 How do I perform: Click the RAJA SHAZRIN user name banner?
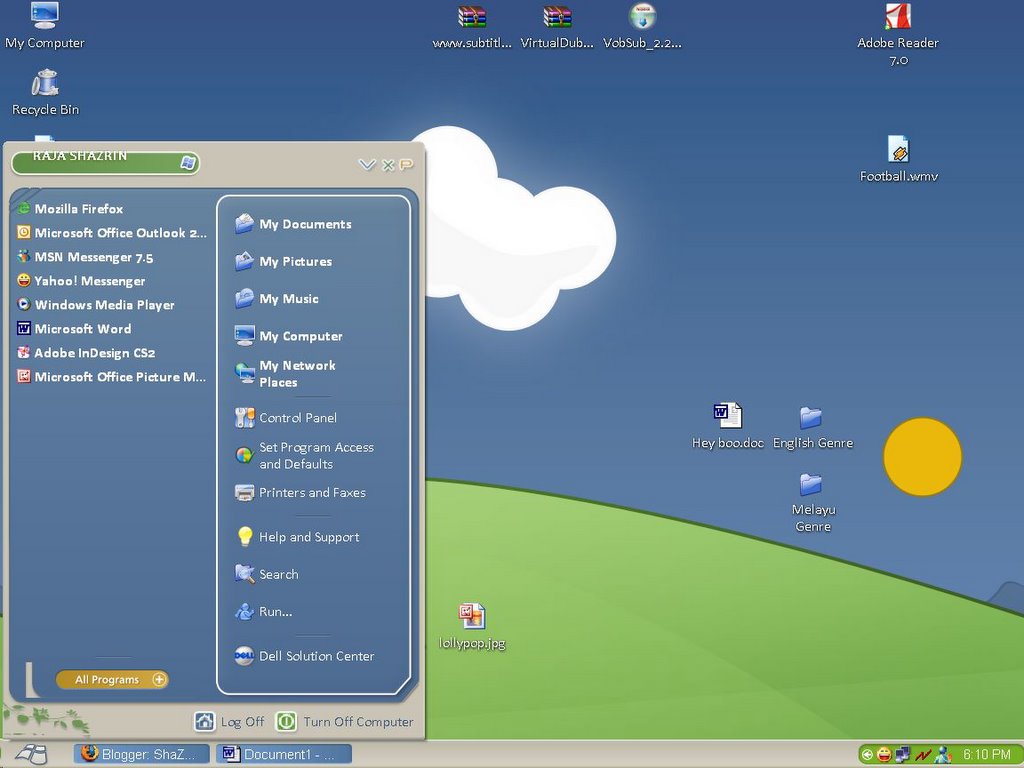[106, 161]
